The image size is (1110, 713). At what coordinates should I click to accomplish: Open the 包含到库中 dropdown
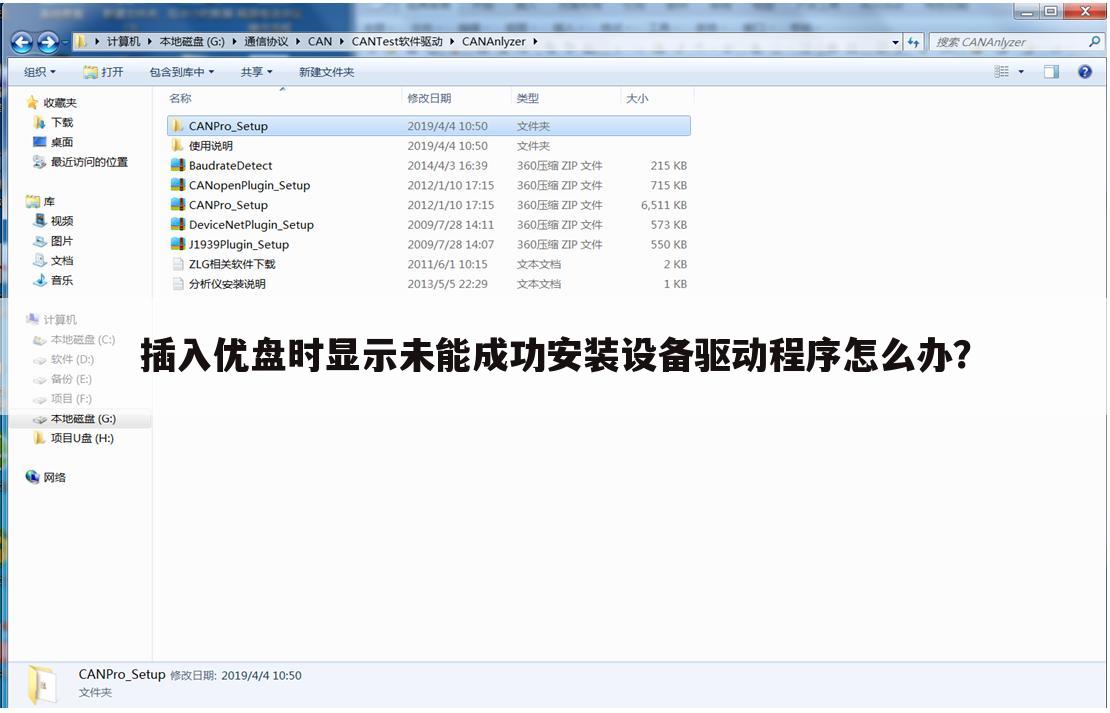181,72
